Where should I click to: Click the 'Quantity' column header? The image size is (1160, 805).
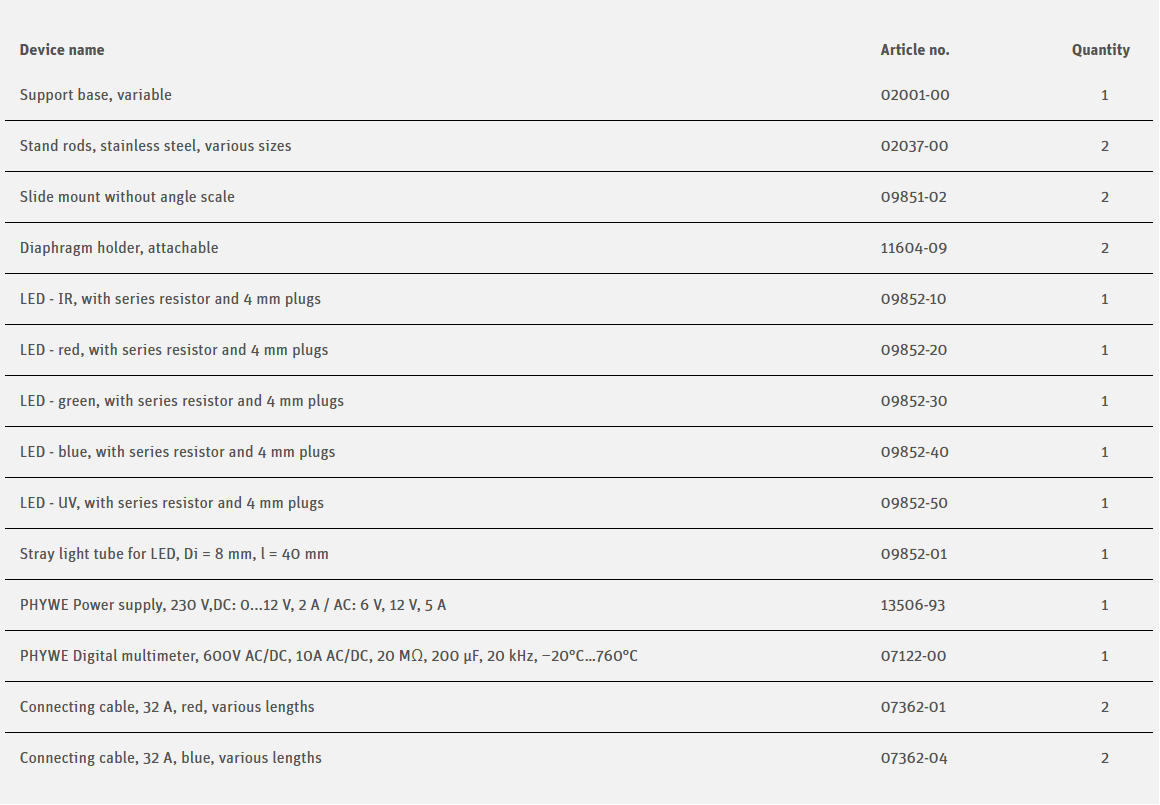coord(1100,50)
